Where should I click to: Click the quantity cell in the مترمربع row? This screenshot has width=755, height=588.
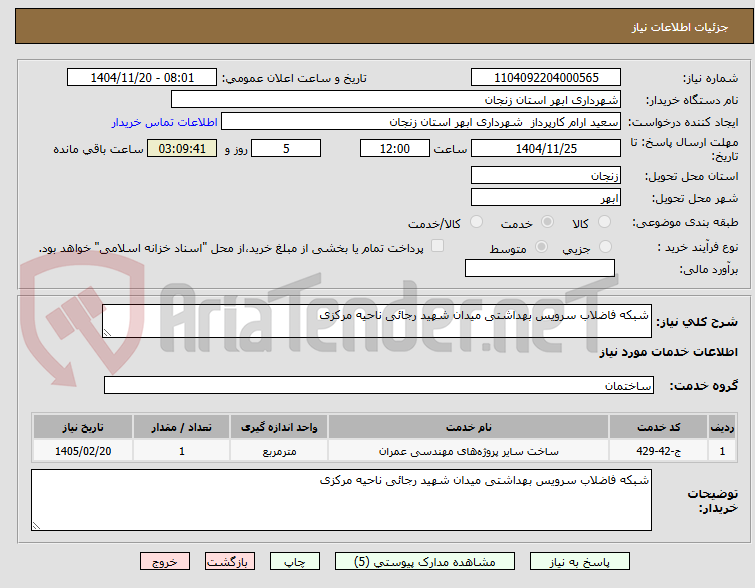[182, 451]
